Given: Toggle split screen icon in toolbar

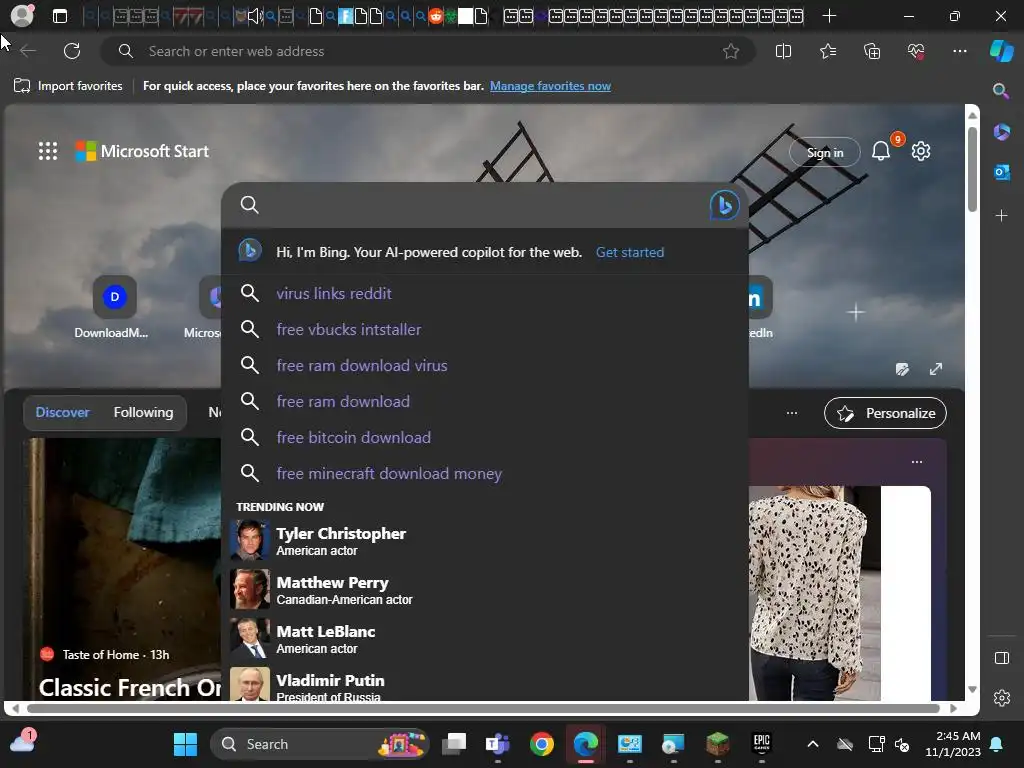Looking at the screenshot, I should tap(783, 51).
